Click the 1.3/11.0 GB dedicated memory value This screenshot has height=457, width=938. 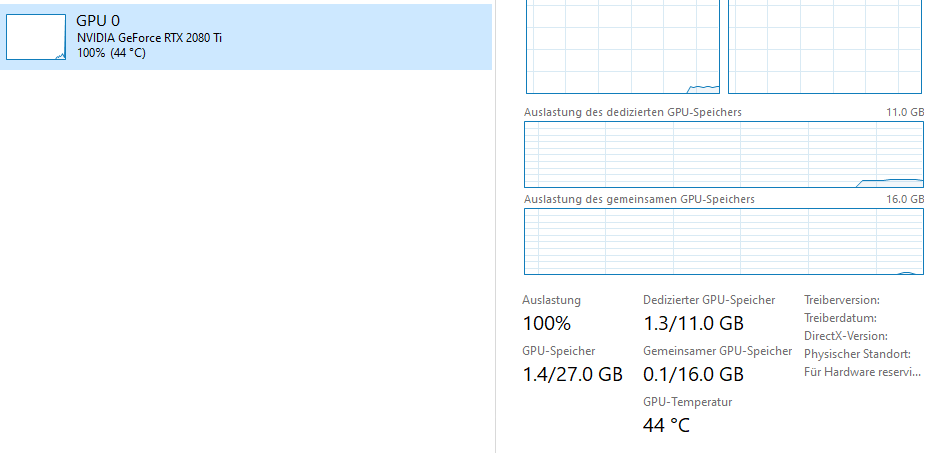(x=693, y=324)
